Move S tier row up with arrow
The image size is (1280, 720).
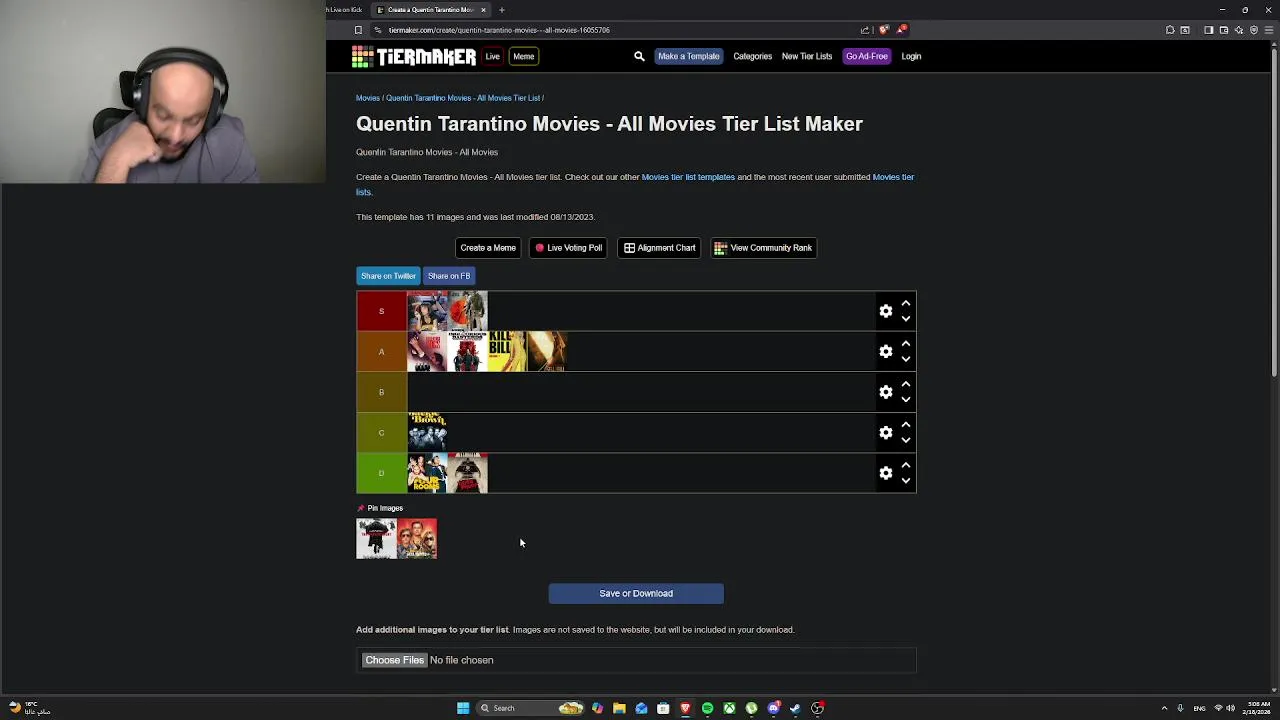pos(906,303)
